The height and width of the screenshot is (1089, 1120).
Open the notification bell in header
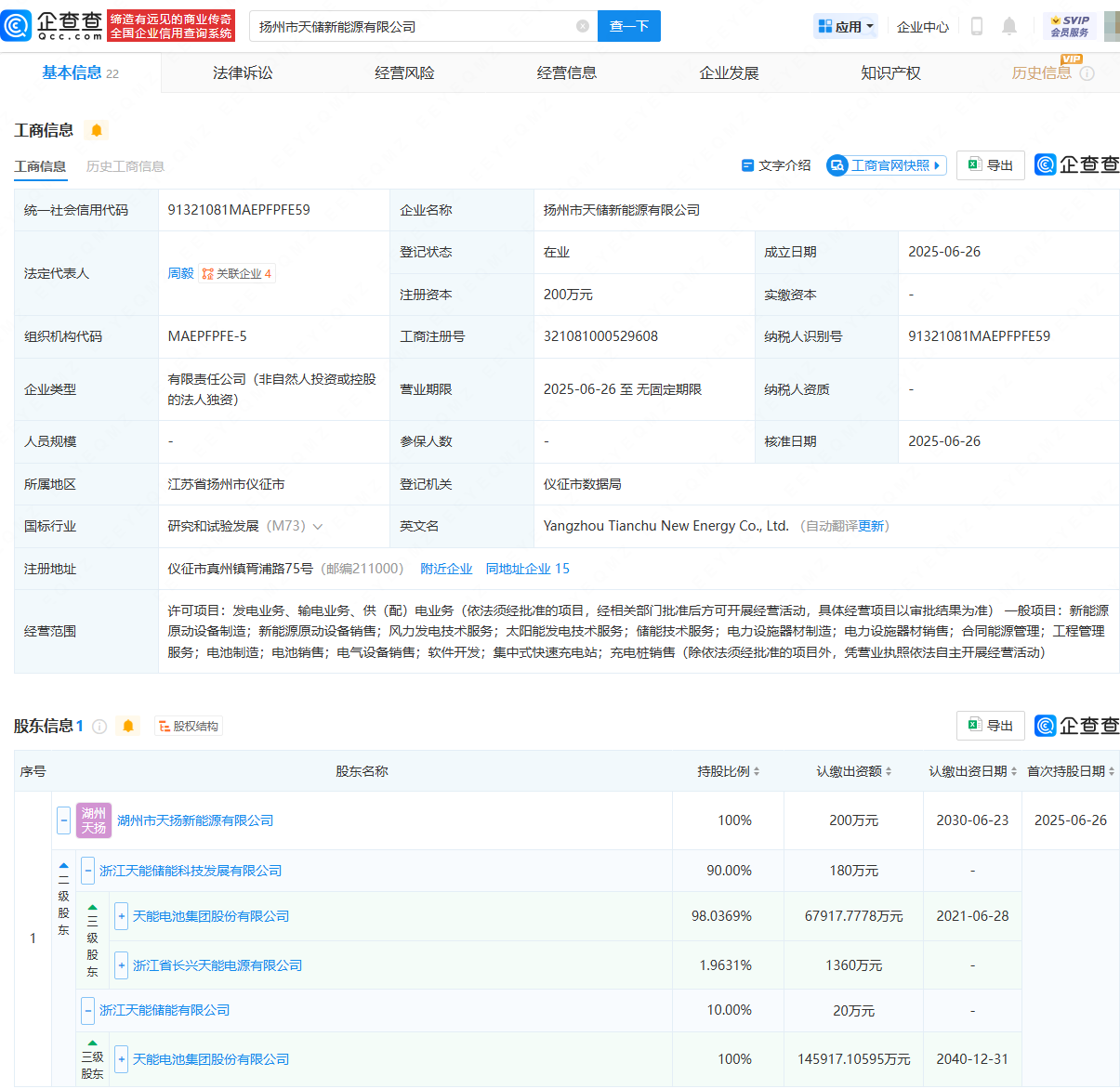(x=1009, y=26)
